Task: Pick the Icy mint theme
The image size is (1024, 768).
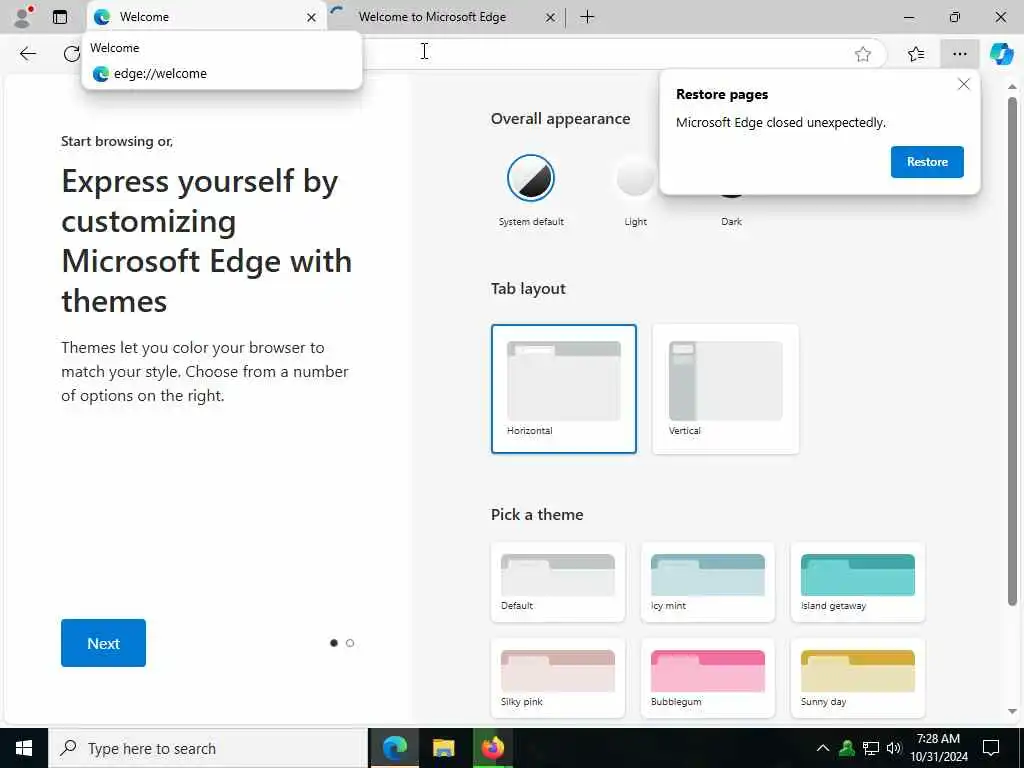Action: 708,582
